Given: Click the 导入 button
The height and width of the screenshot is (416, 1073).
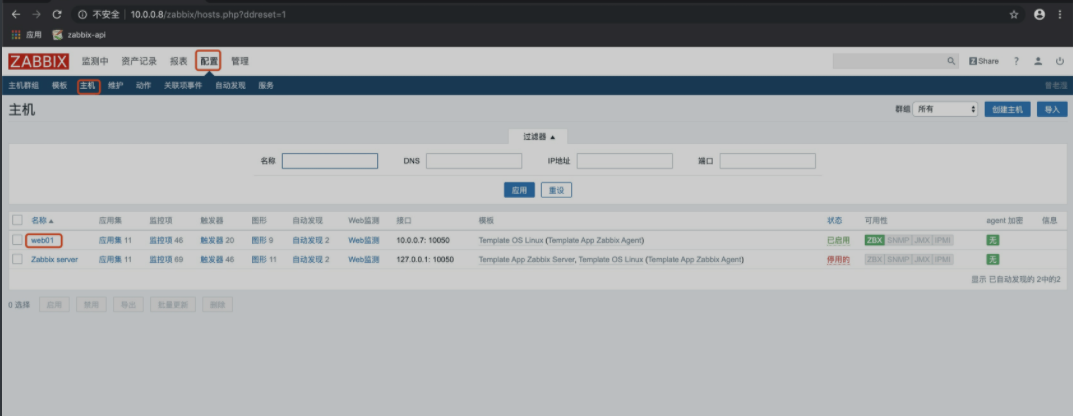Looking at the screenshot, I should (1052, 109).
